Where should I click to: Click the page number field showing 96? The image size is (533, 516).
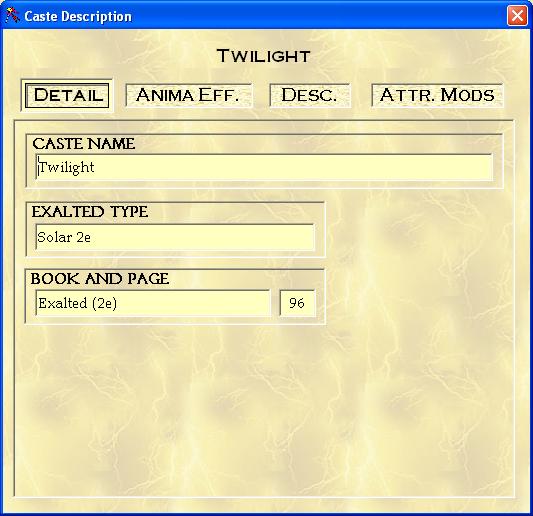pyautogui.click(x=297, y=303)
